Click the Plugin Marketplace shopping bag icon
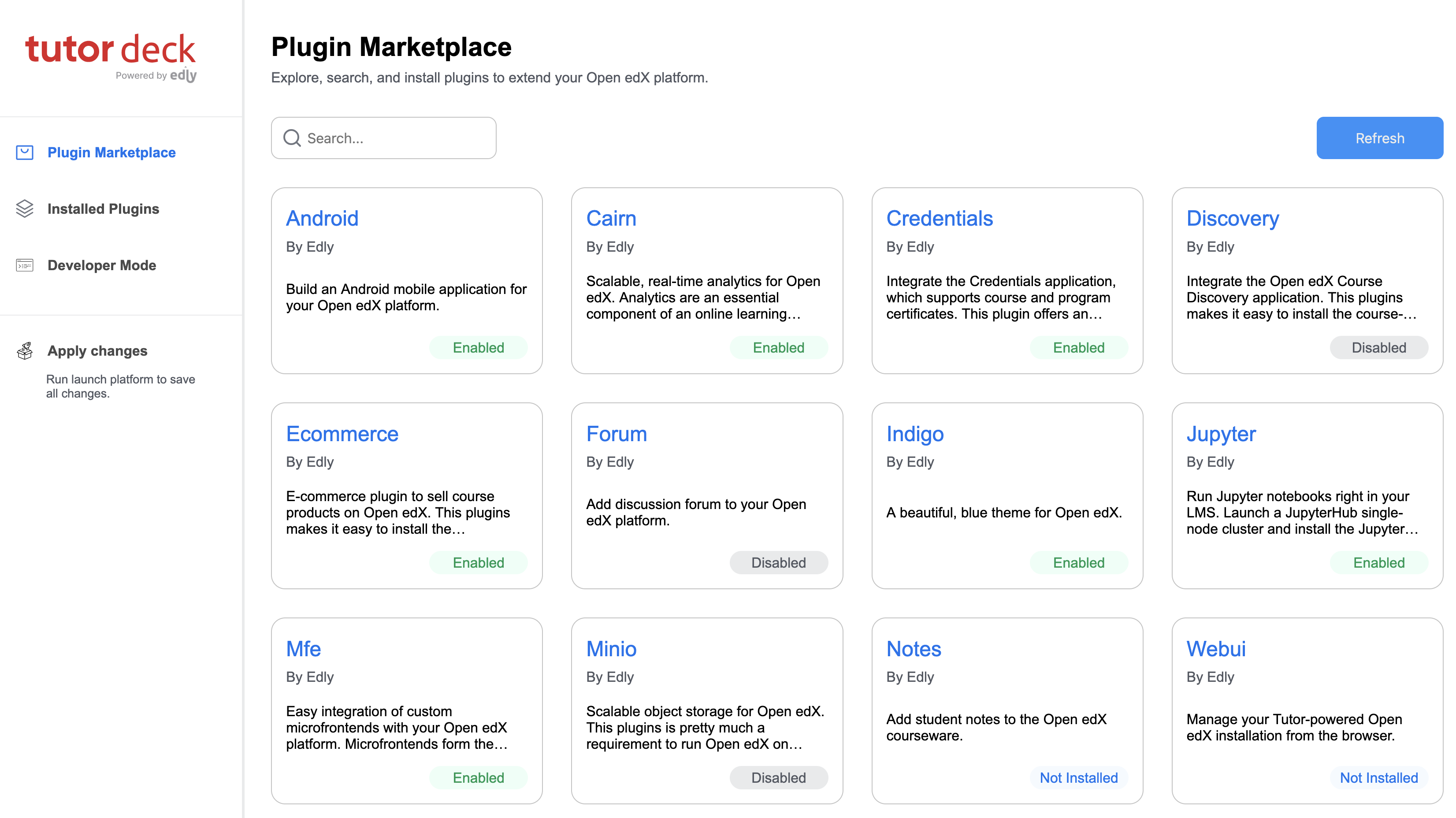Viewport: 1456px width, 818px height. pos(24,152)
